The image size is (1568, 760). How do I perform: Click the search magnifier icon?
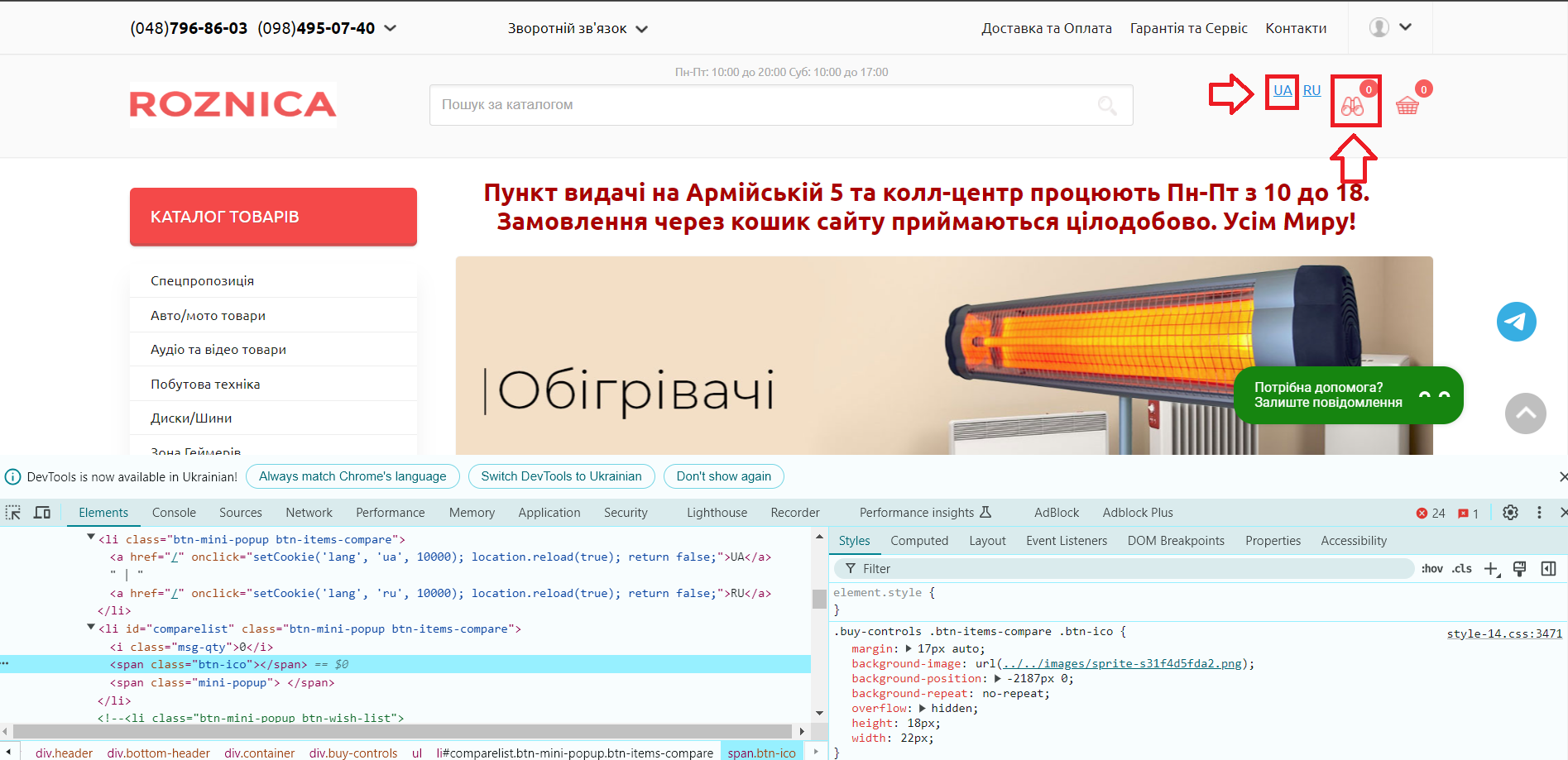click(x=1106, y=105)
